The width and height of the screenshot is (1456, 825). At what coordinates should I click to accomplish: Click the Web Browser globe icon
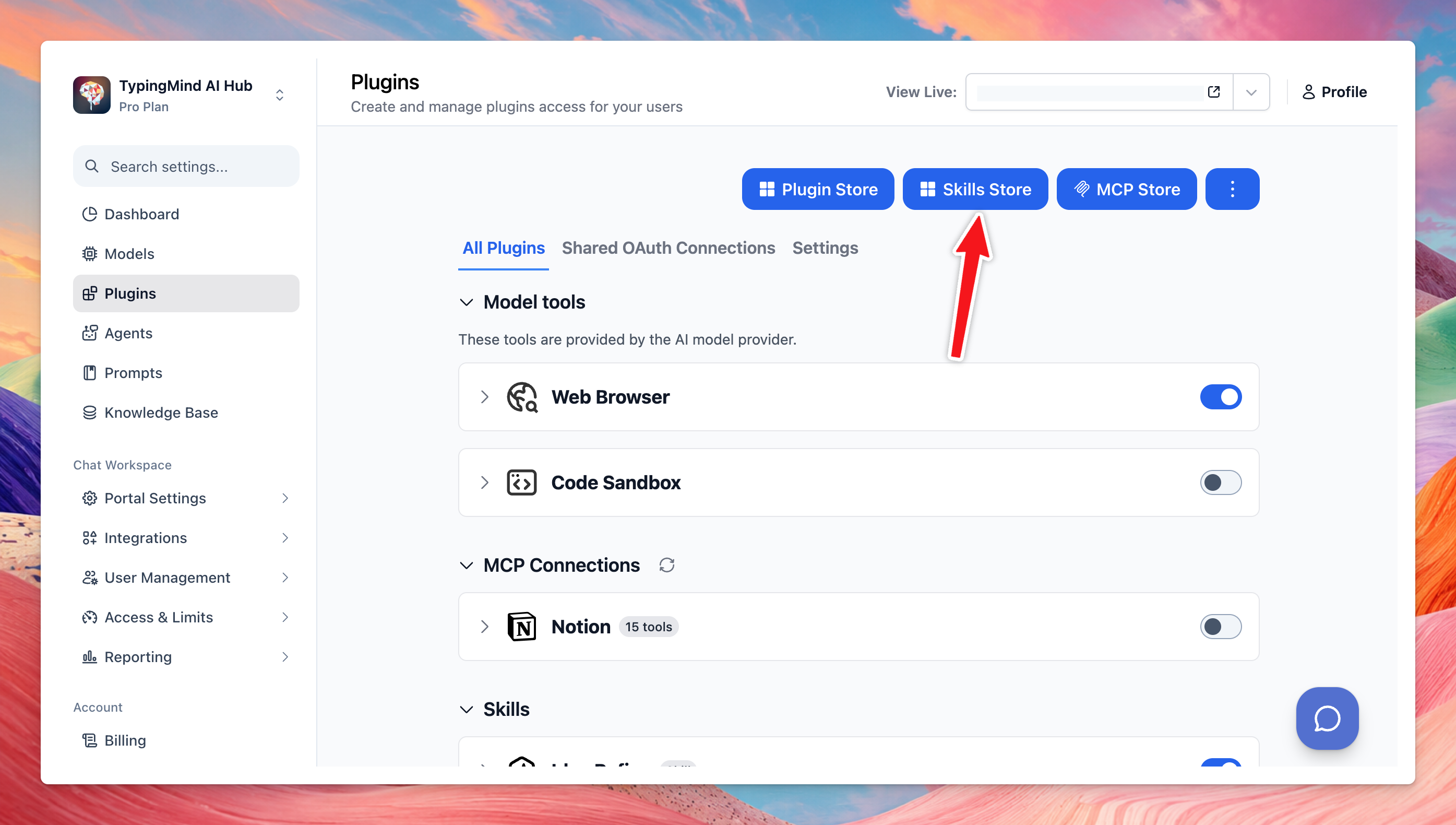(x=521, y=397)
